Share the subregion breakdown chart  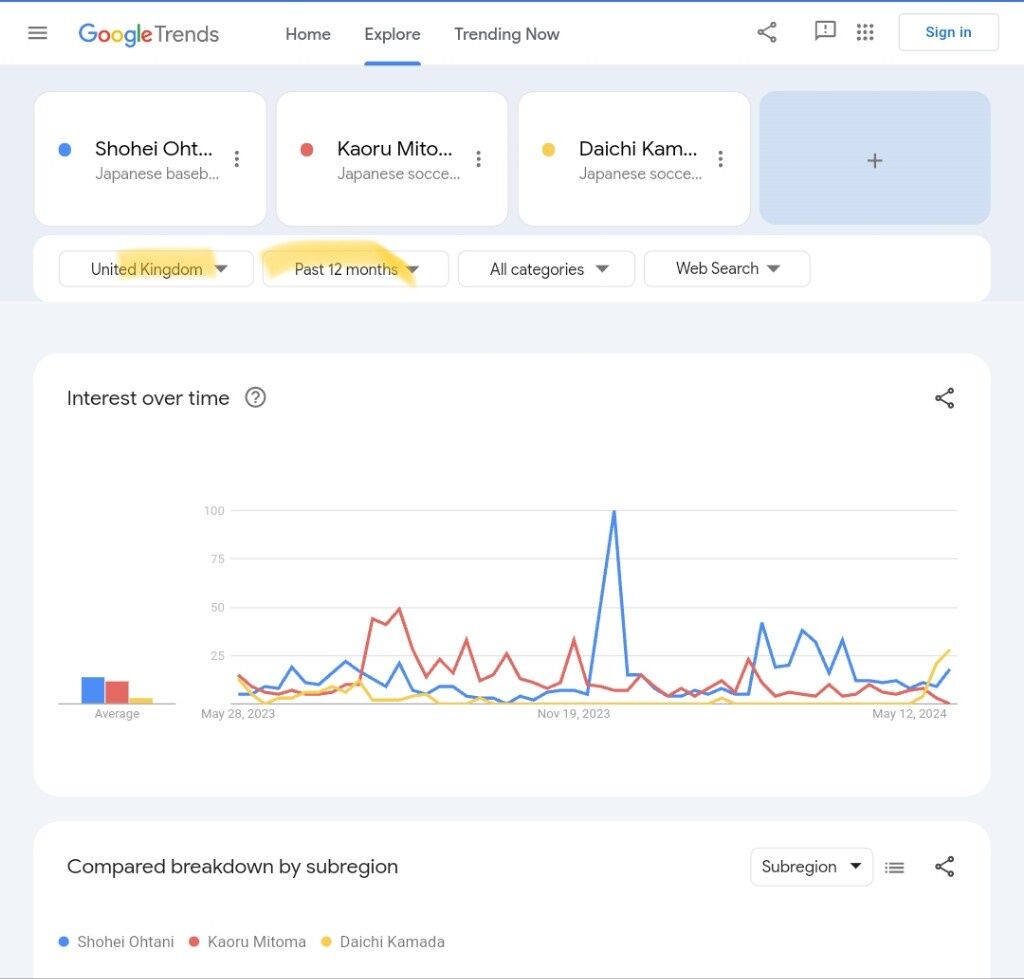point(944,867)
